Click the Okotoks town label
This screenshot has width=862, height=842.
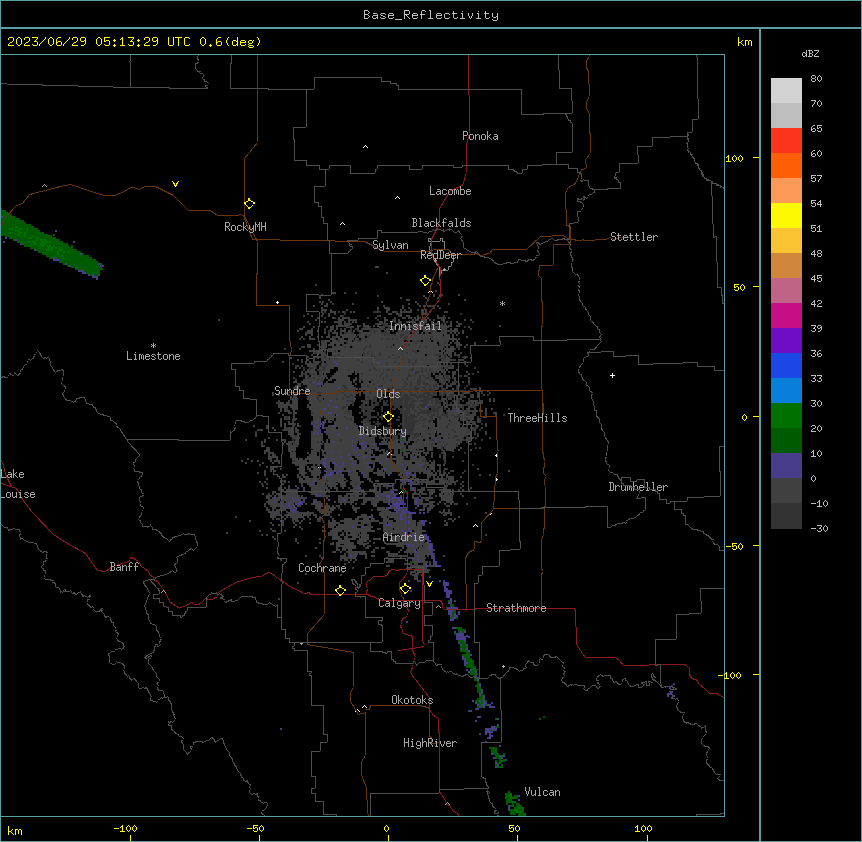(x=412, y=700)
